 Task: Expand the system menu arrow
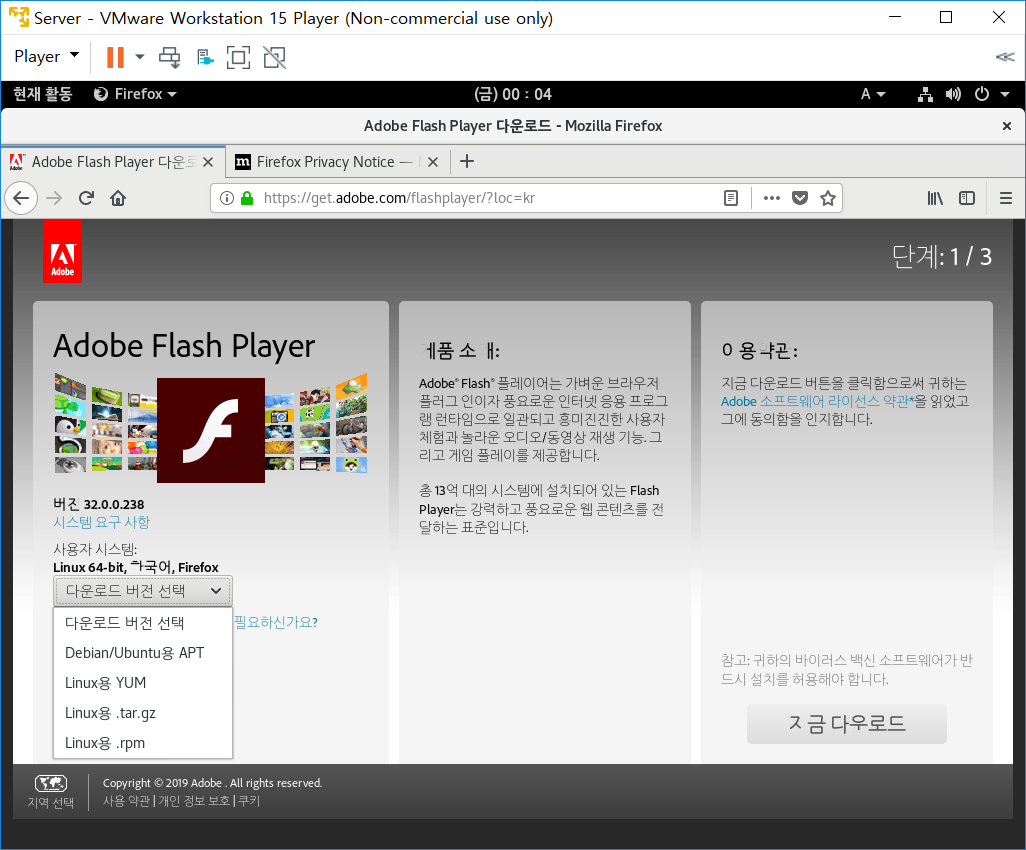click(x=1005, y=94)
